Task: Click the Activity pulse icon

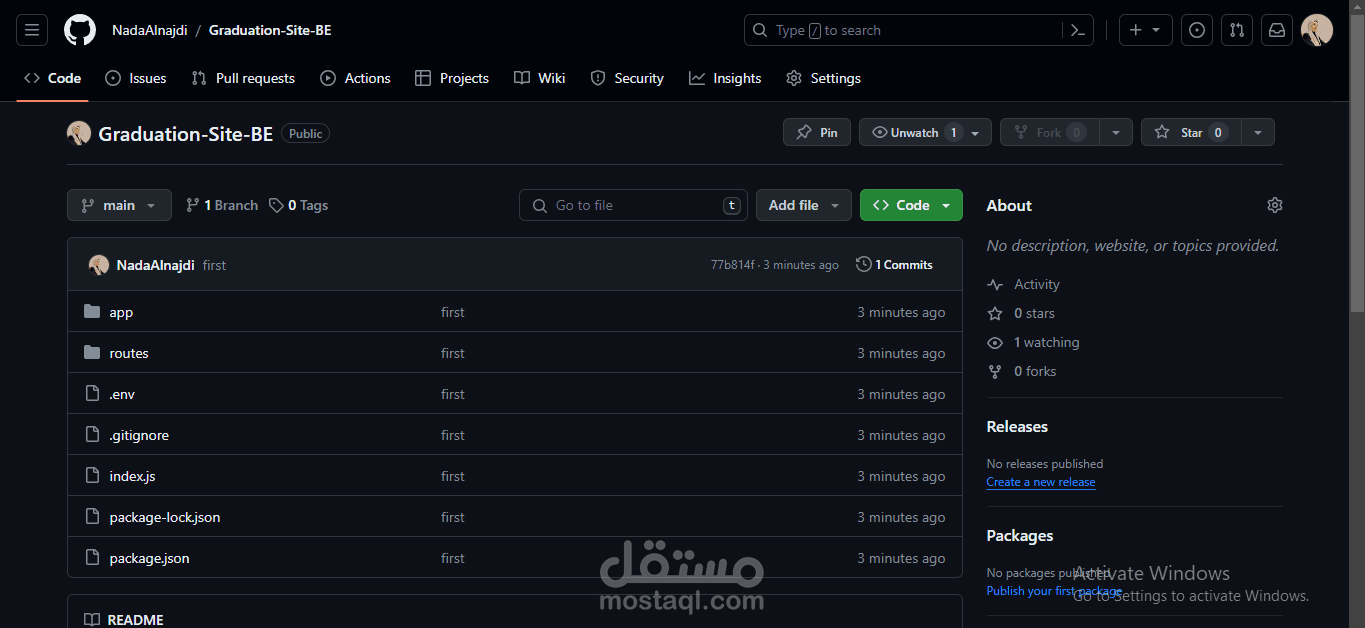Action: point(995,285)
